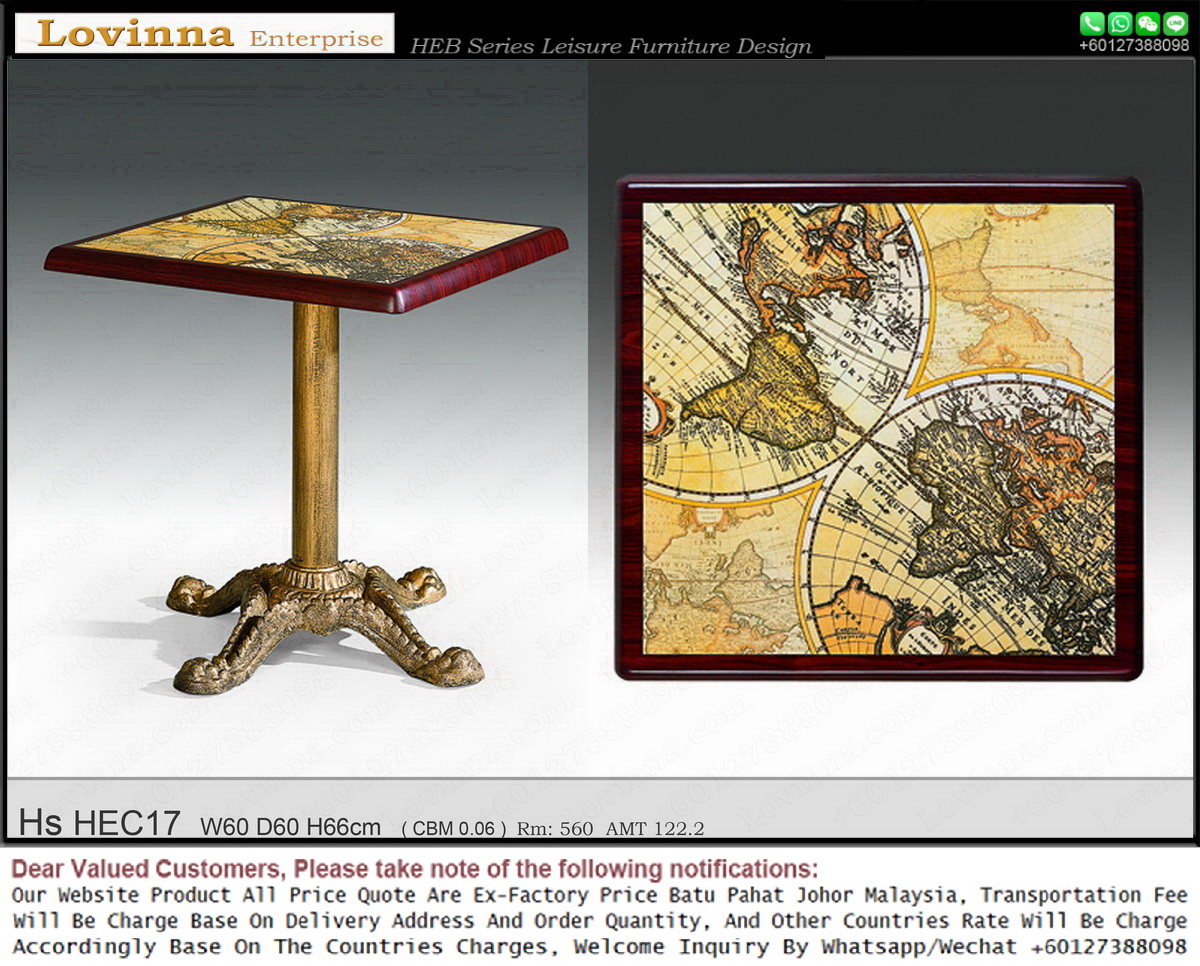The height and width of the screenshot is (966, 1200).
Task: Click the Rm: 560 price
Action: (556, 829)
